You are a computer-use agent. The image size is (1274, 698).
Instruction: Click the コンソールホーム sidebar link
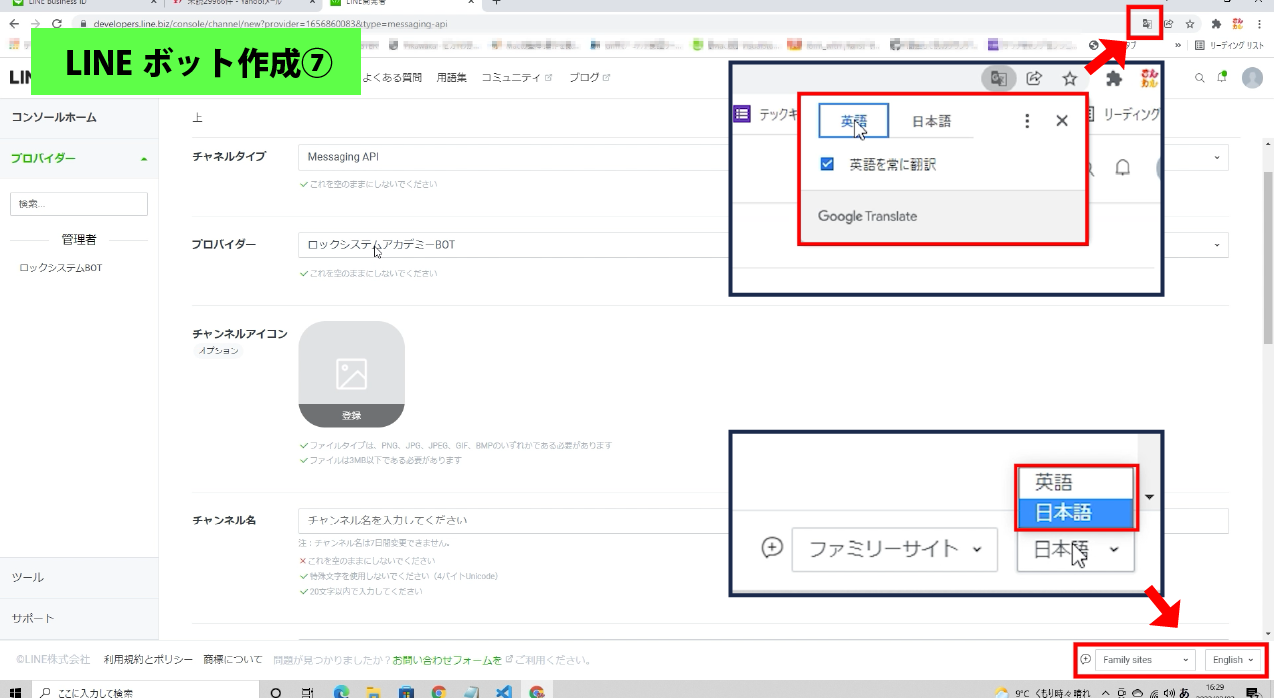pos(54,117)
